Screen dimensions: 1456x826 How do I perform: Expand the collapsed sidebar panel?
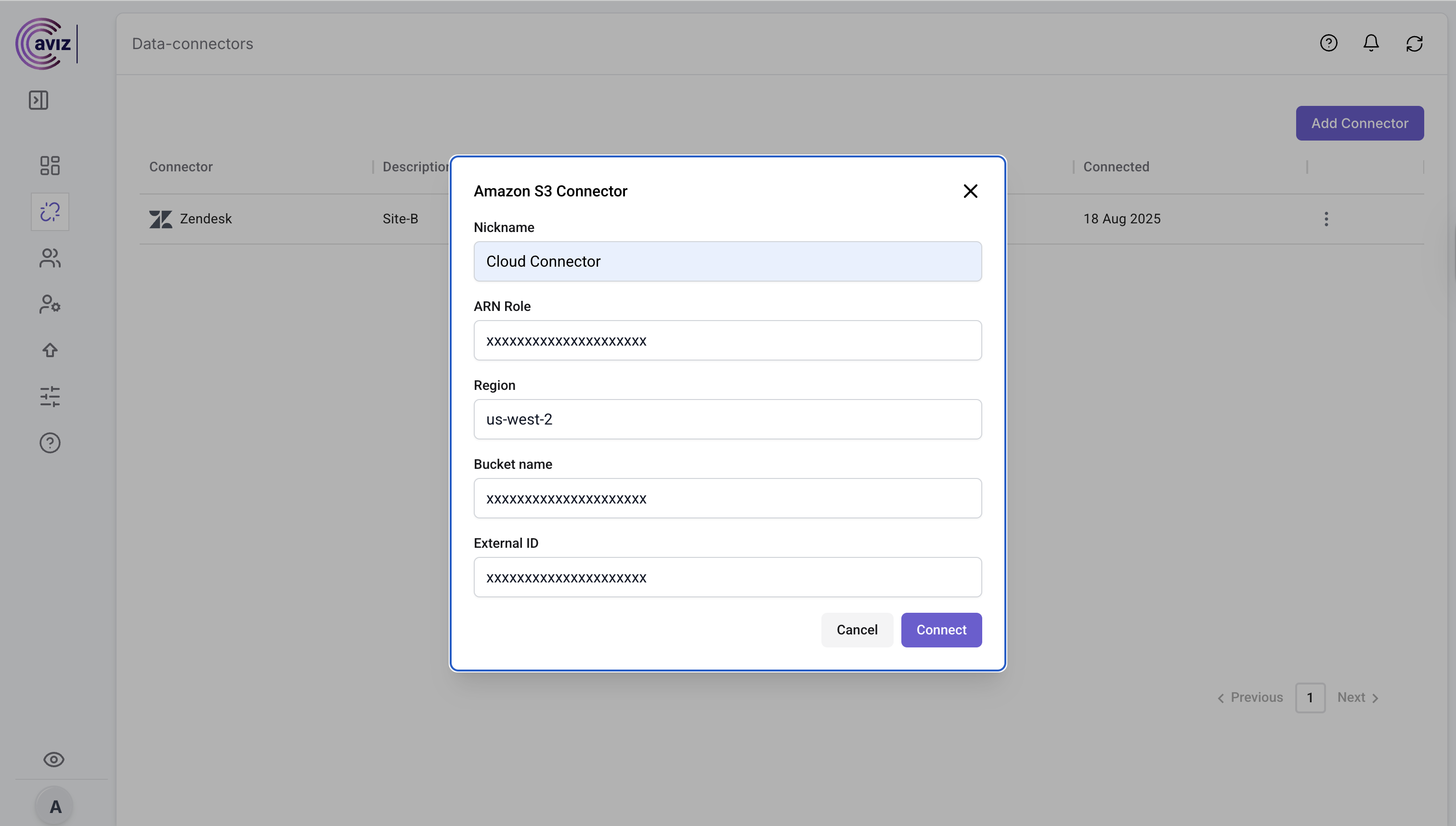pyautogui.click(x=39, y=101)
